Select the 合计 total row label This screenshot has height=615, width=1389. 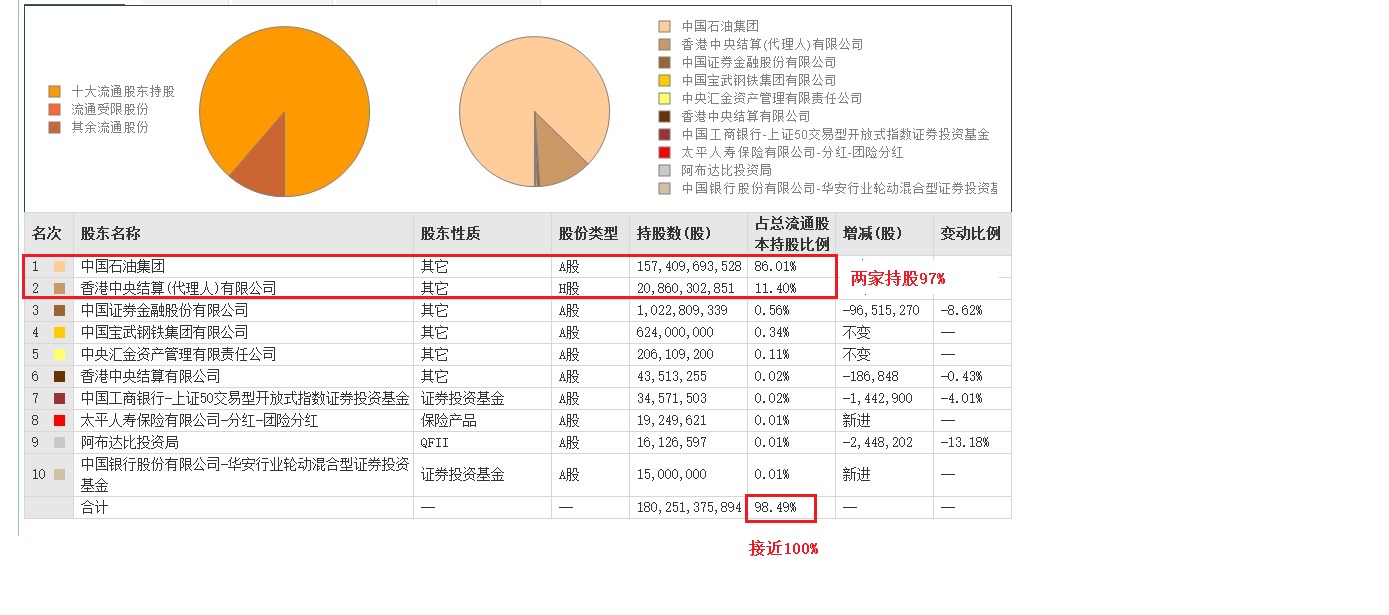pos(95,507)
